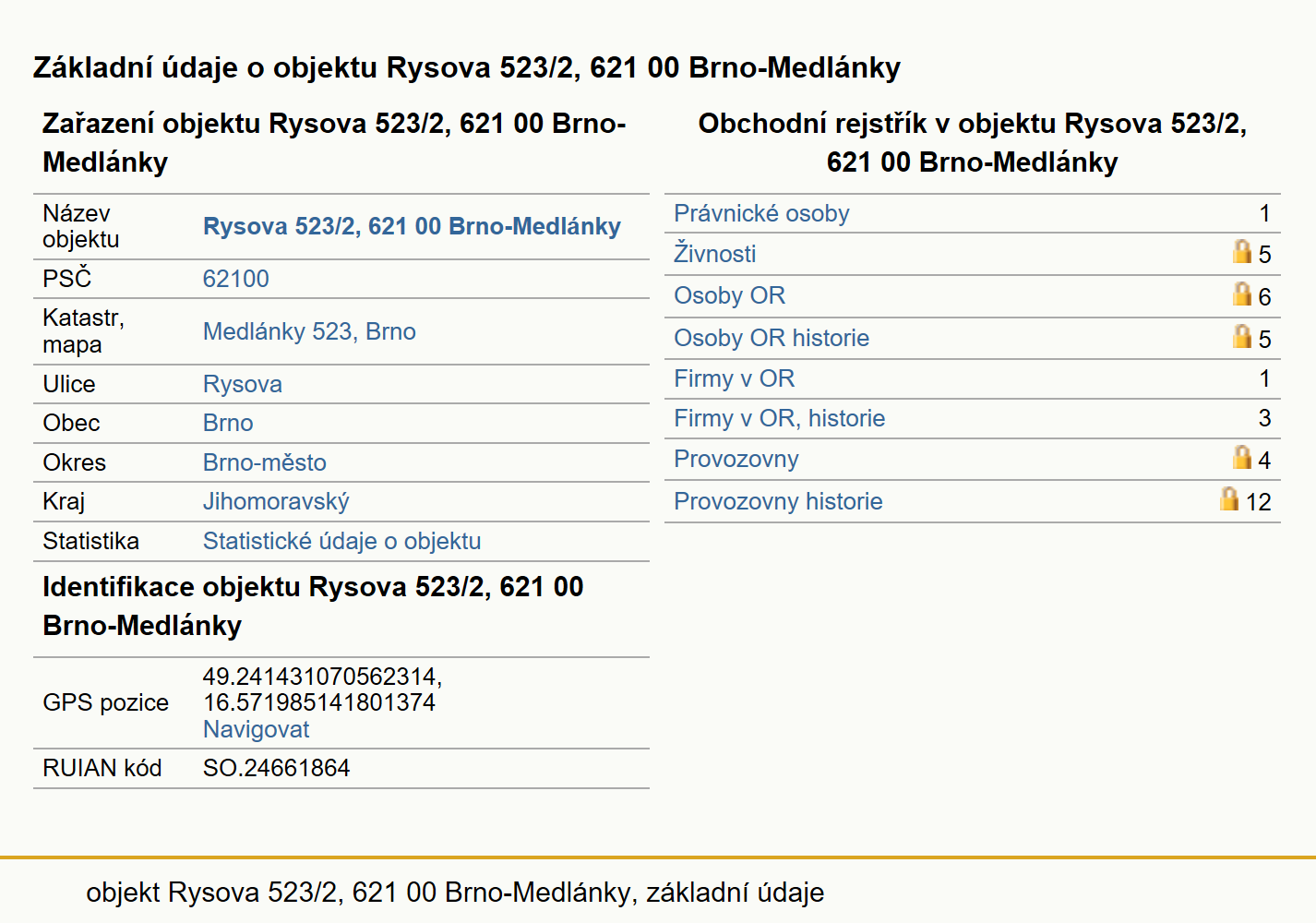Image resolution: width=1316 pixels, height=923 pixels.
Task: Open the Provozovny link
Action: (736, 459)
